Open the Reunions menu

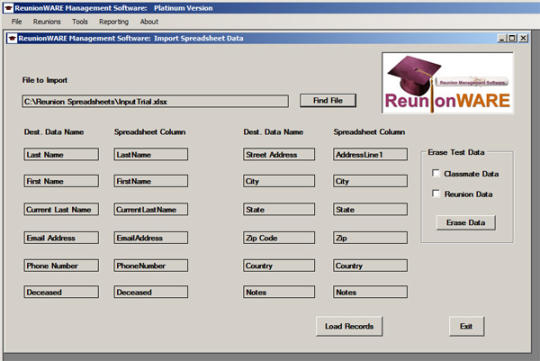click(47, 22)
